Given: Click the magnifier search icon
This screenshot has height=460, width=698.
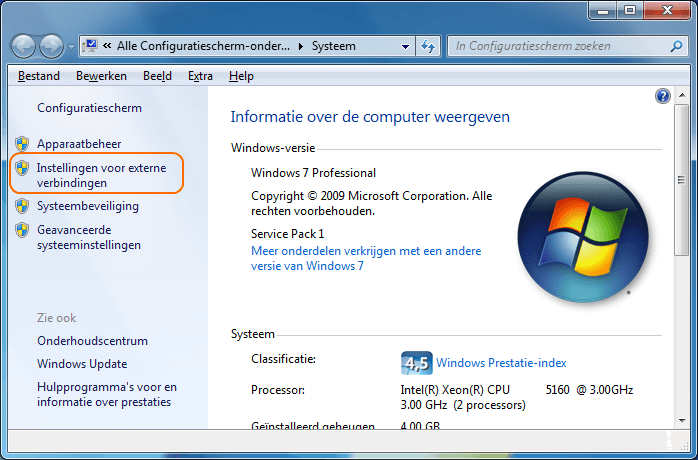Looking at the screenshot, I should (676, 46).
